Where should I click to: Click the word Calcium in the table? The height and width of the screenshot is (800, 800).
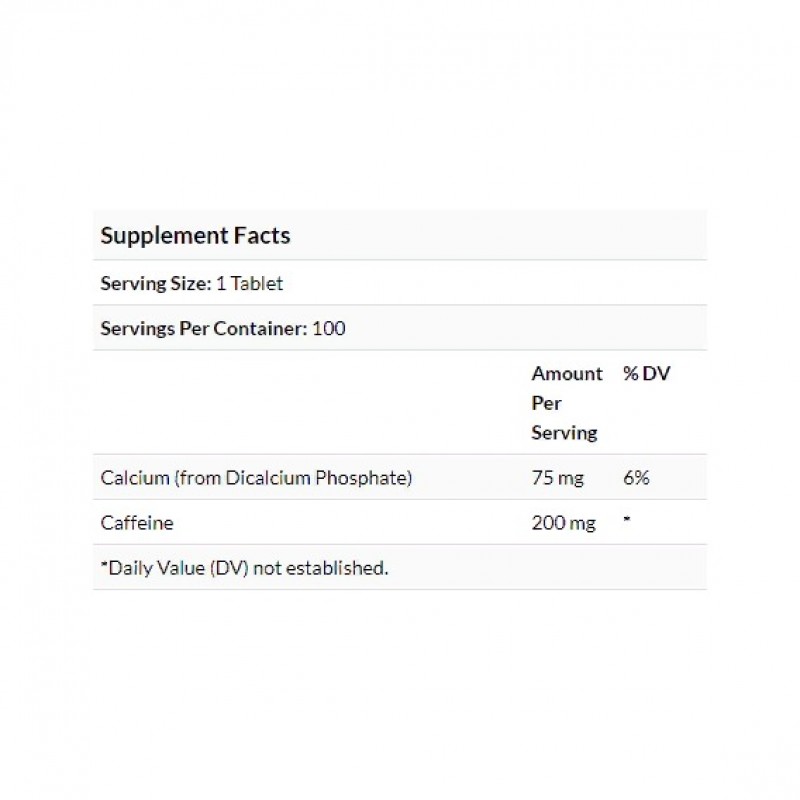pyautogui.click(x=135, y=478)
